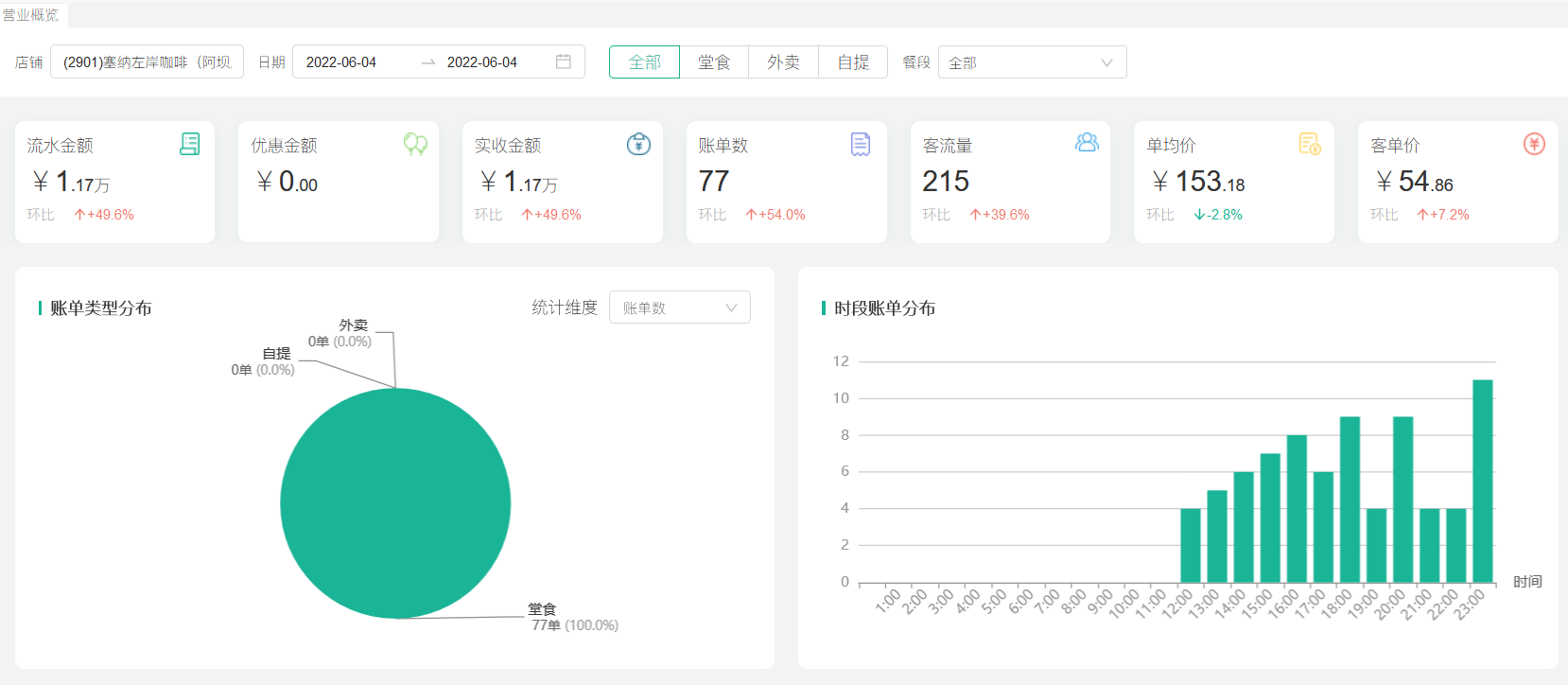
Task: Expand the 餐段 dropdown
Action: pos(1032,62)
